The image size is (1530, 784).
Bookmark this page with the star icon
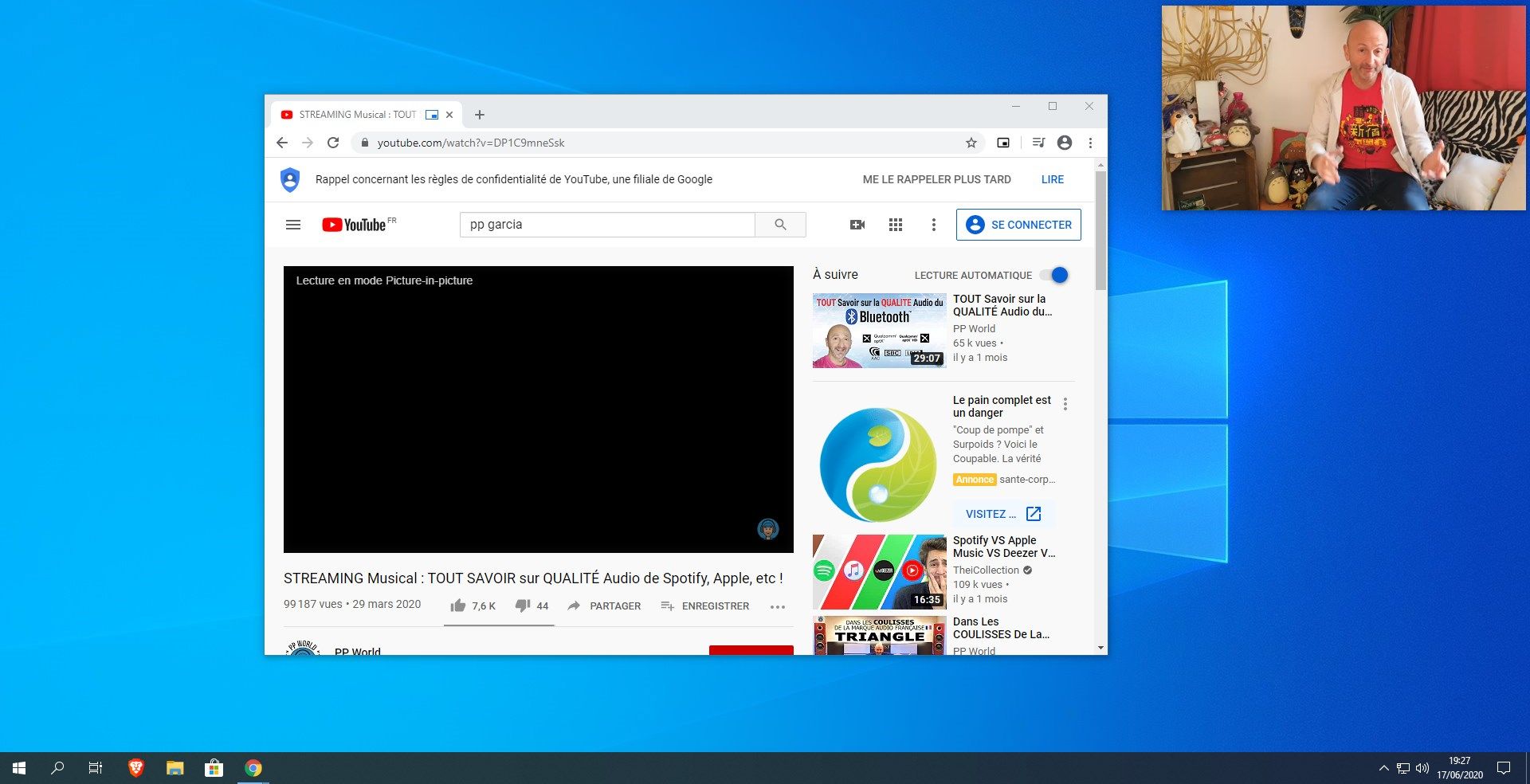[971, 143]
